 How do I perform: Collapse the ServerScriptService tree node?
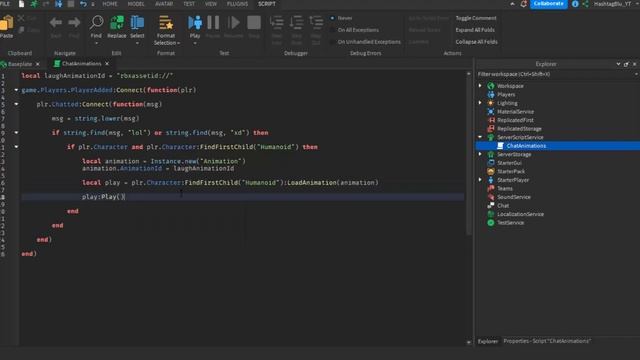(x=480, y=137)
